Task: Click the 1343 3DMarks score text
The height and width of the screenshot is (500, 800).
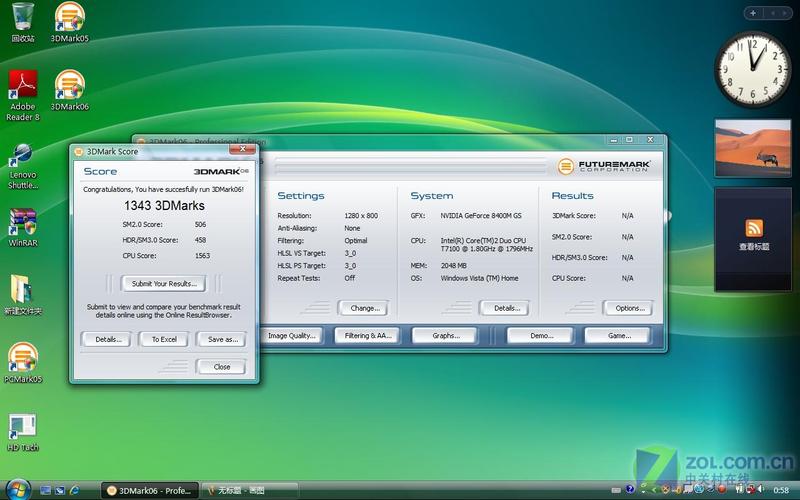Action: (164, 206)
